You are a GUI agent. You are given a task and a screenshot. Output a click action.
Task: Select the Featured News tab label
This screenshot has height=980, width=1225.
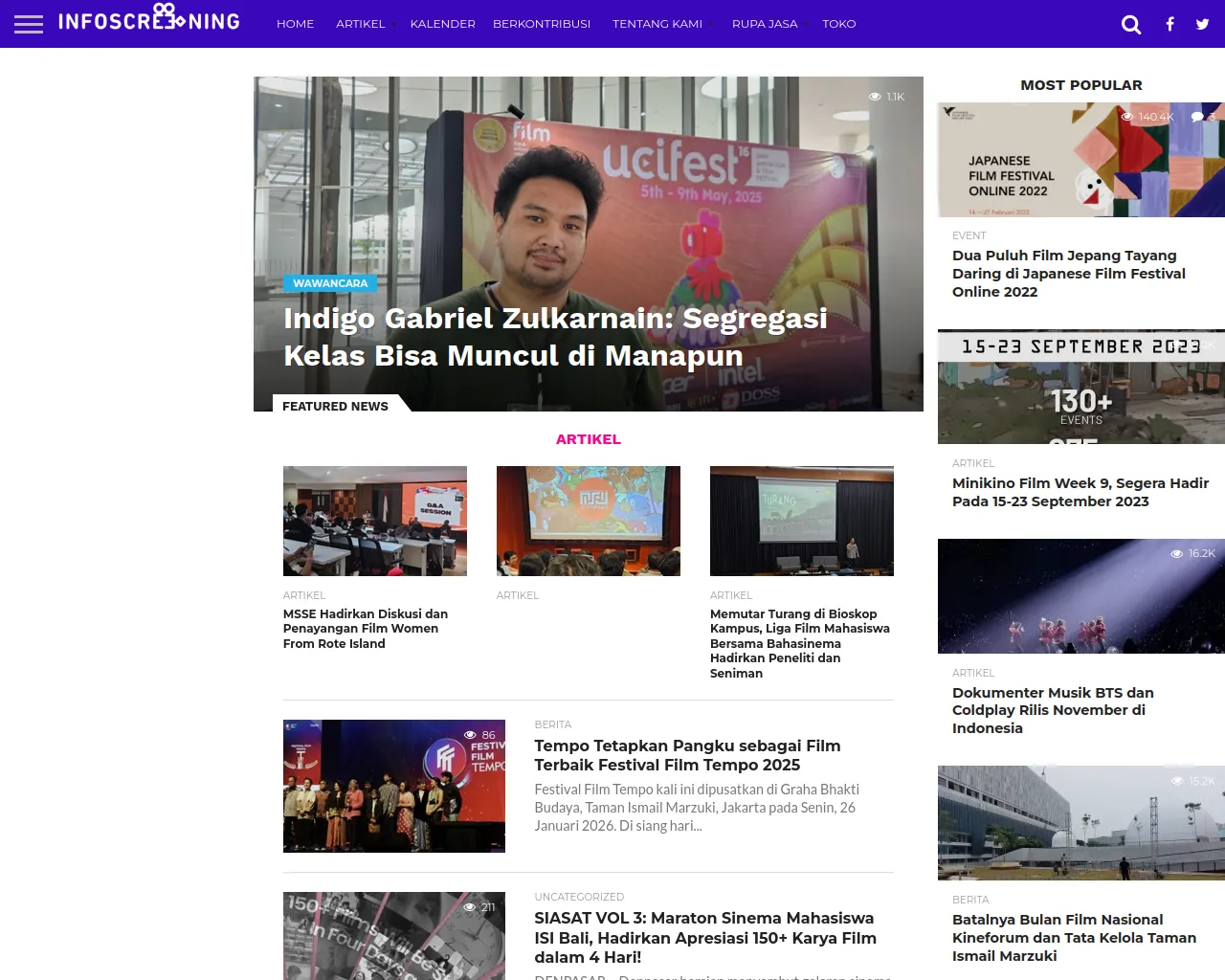[335, 406]
